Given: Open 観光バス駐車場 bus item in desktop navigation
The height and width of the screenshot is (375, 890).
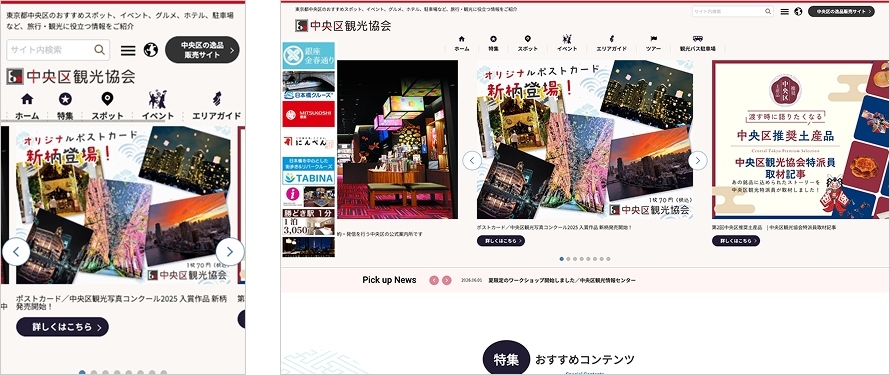Looking at the screenshot, I should point(698,44).
